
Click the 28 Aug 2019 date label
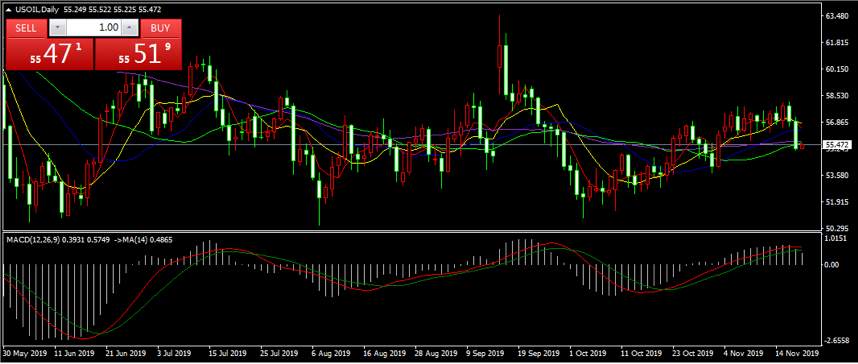(437, 354)
